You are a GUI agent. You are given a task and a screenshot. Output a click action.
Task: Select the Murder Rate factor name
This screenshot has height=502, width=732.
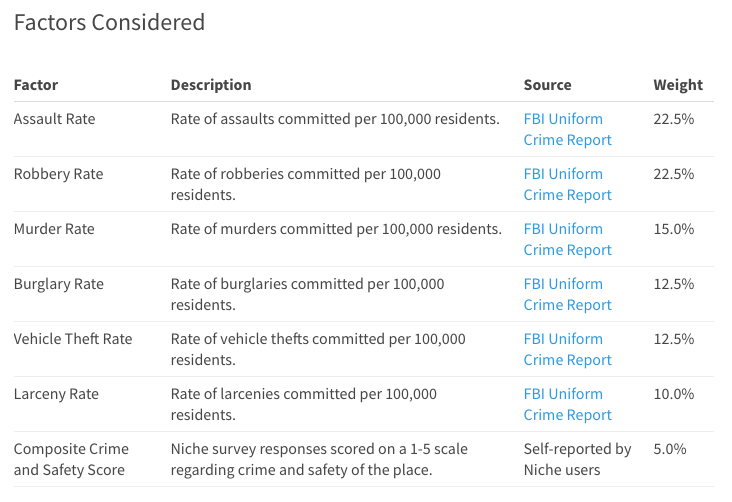pos(54,229)
